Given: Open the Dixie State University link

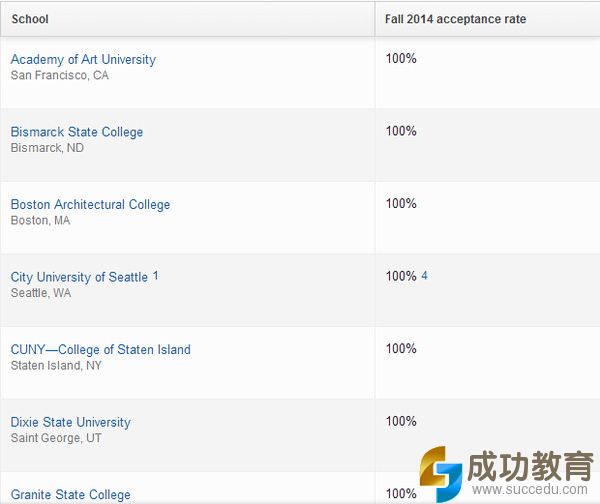Looking at the screenshot, I should (x=70, y=422).
